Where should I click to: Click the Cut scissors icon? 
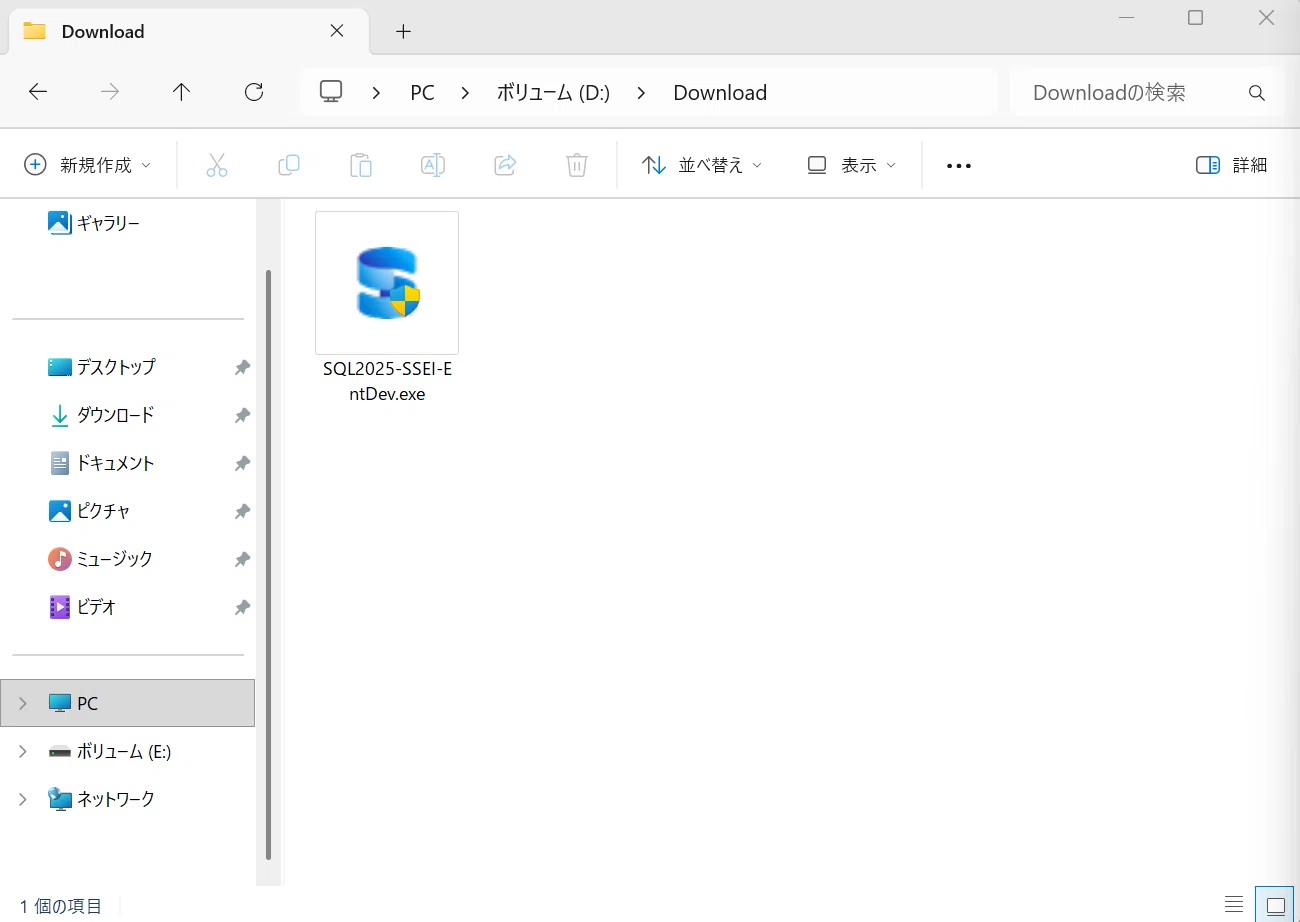click(217, 165)
